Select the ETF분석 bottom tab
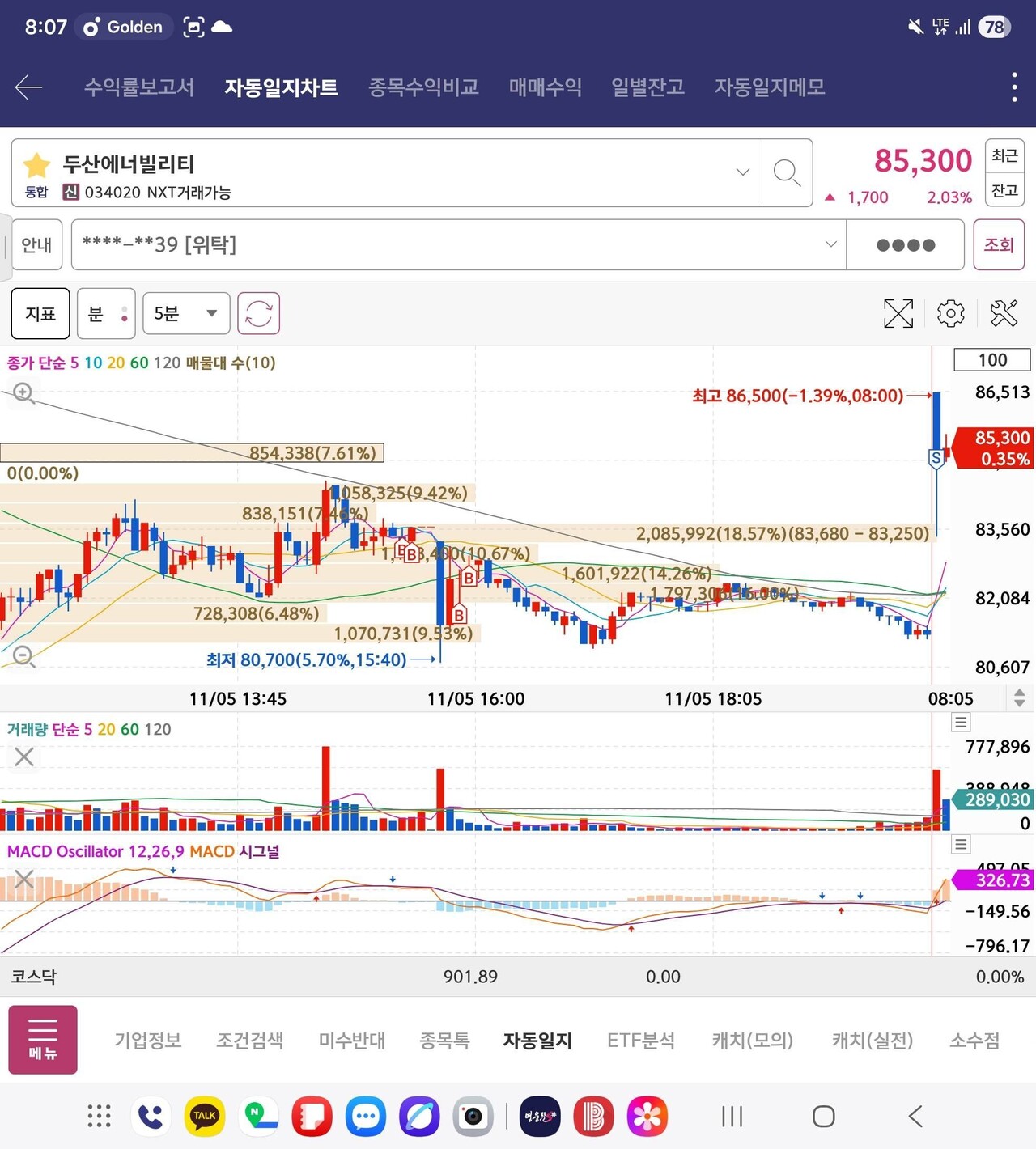The height and width of the screenshot is (1149, 1036). (x=640, y=1041)
